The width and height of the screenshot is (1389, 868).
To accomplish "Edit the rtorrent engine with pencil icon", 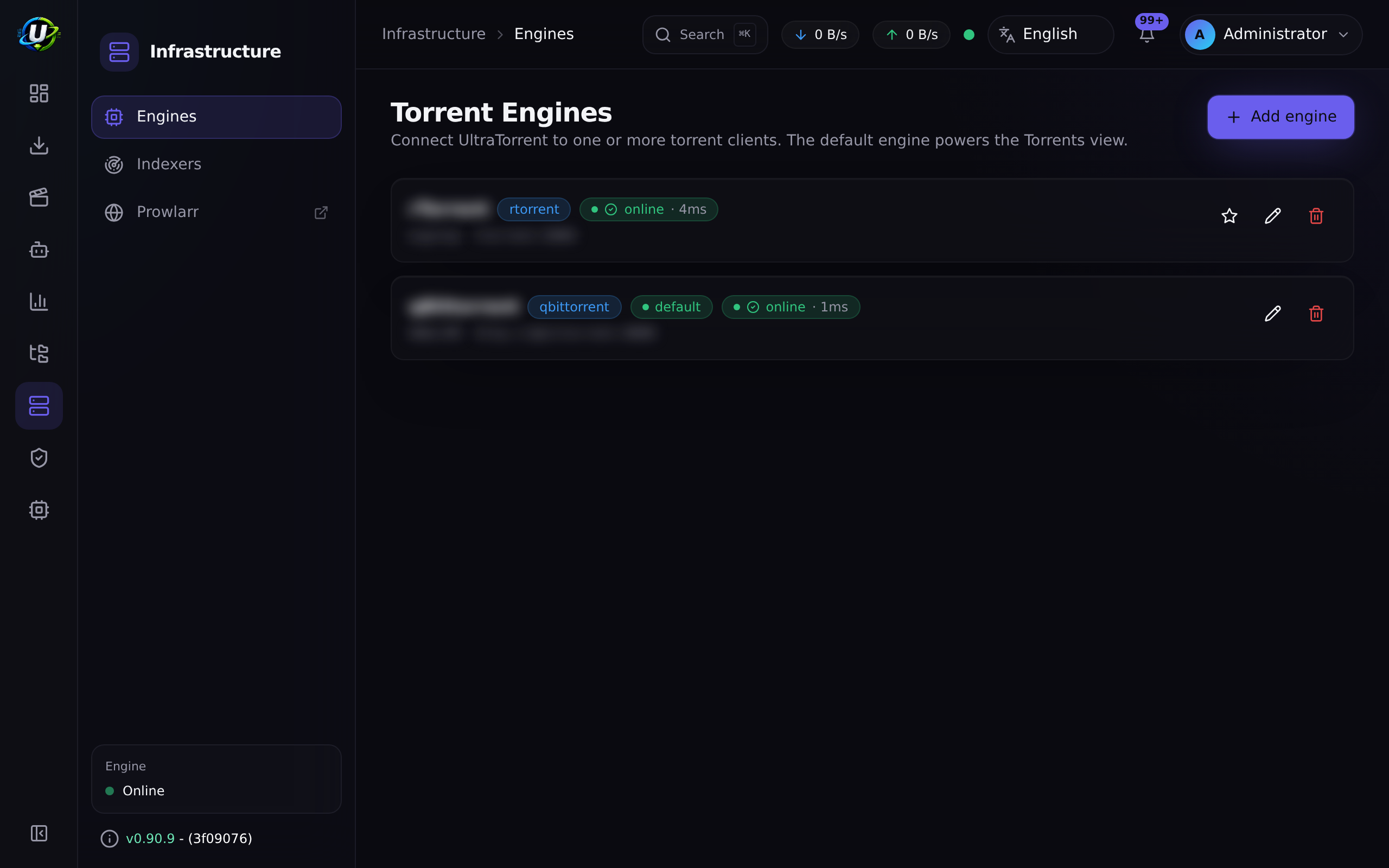I will pos(1272,216).
